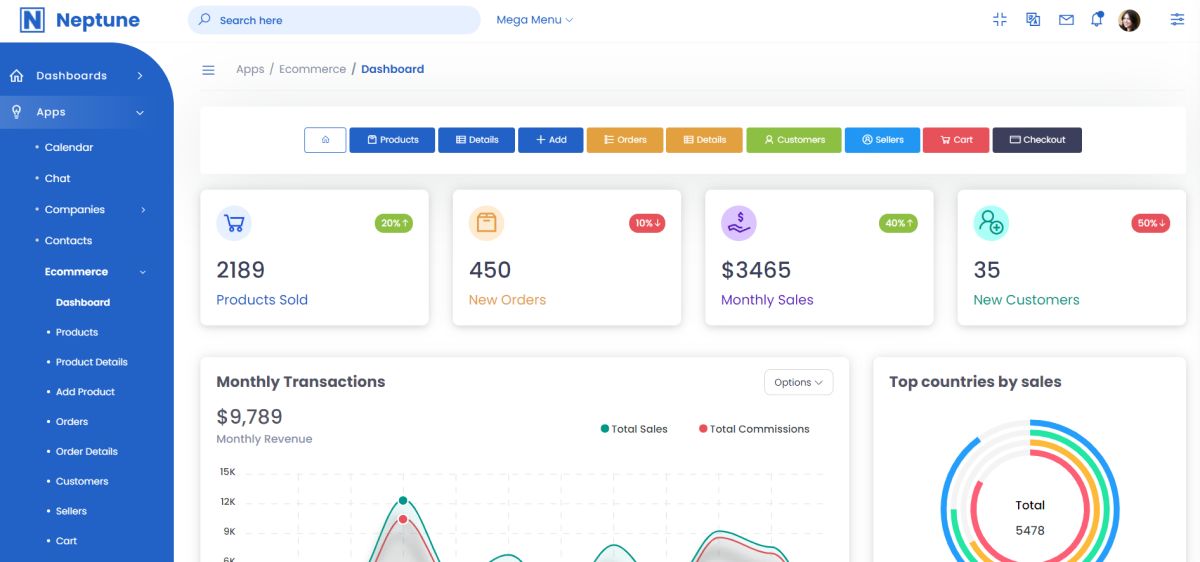Image resolution: width=1200 pixels, height=562 pixels.
Task: Click the Neptune logo icon
Action: [32, 20]
